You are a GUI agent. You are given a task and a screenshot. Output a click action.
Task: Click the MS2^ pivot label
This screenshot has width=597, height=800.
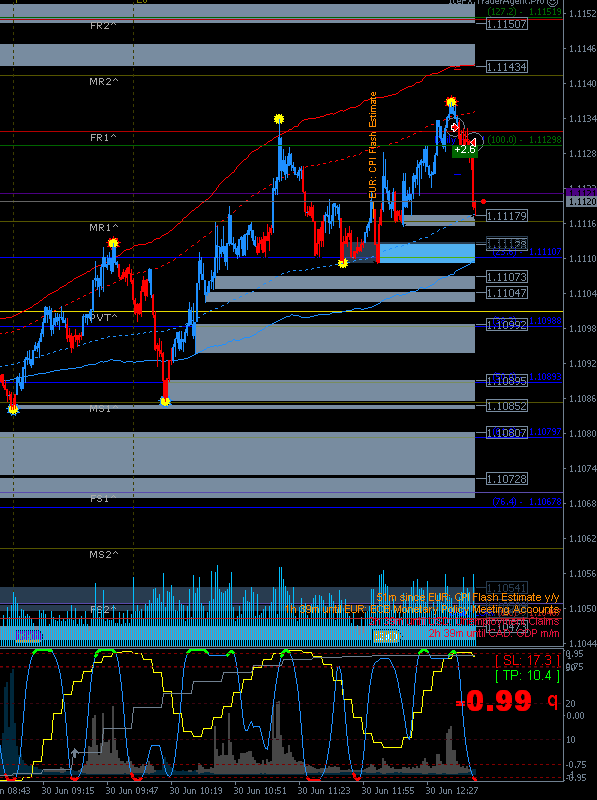coord(104,554)
